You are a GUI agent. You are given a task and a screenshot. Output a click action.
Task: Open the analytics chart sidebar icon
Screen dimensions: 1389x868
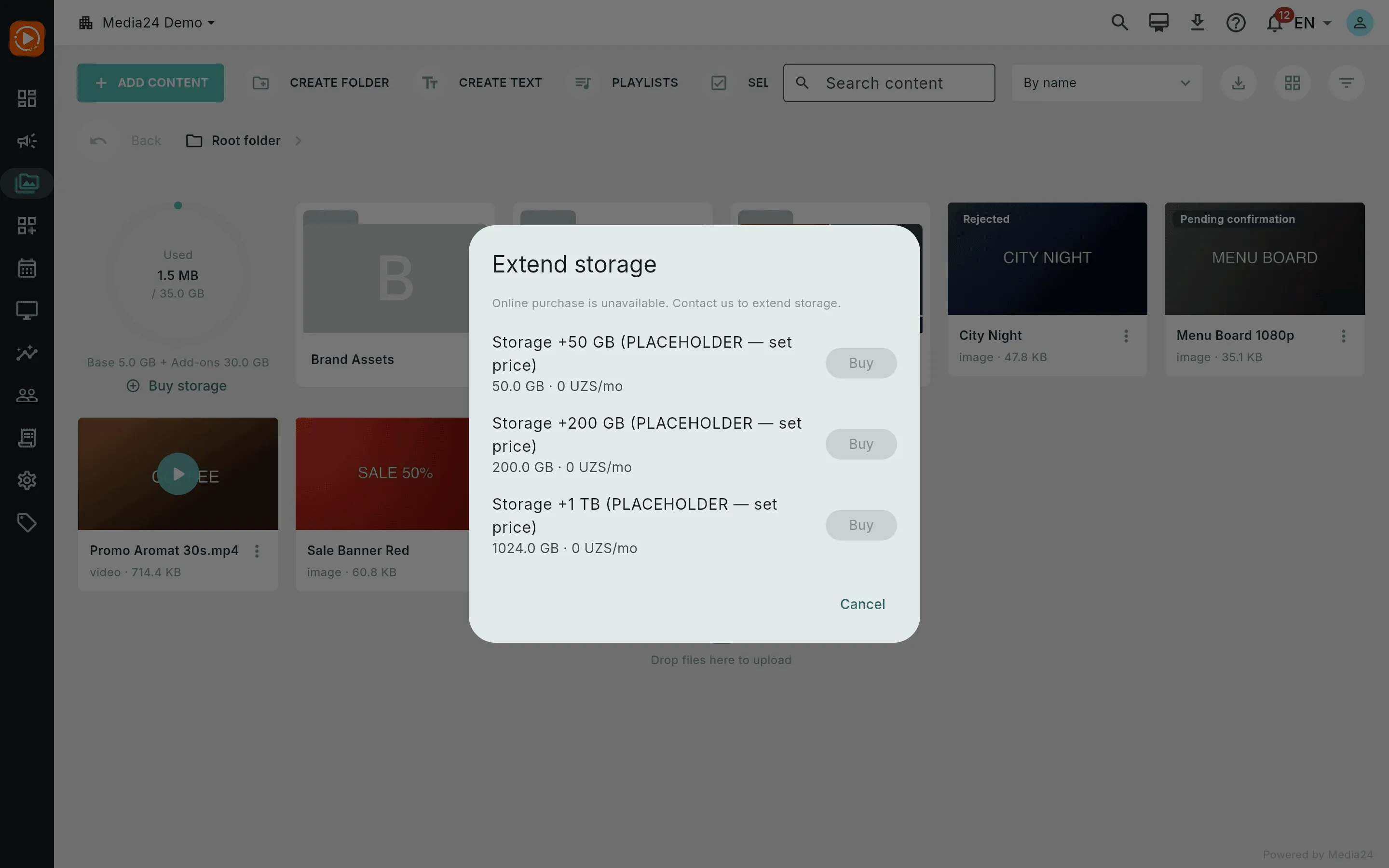tap(27, 353)
